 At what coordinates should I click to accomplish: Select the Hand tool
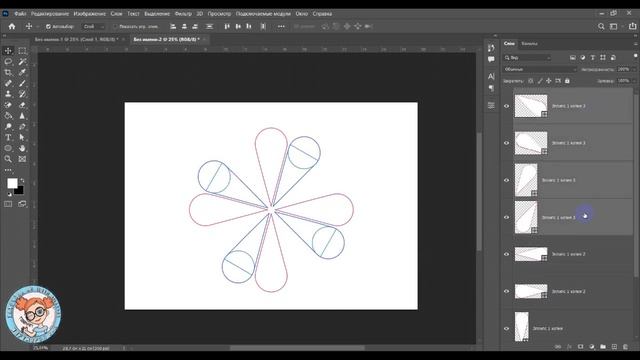pos(22,148)
